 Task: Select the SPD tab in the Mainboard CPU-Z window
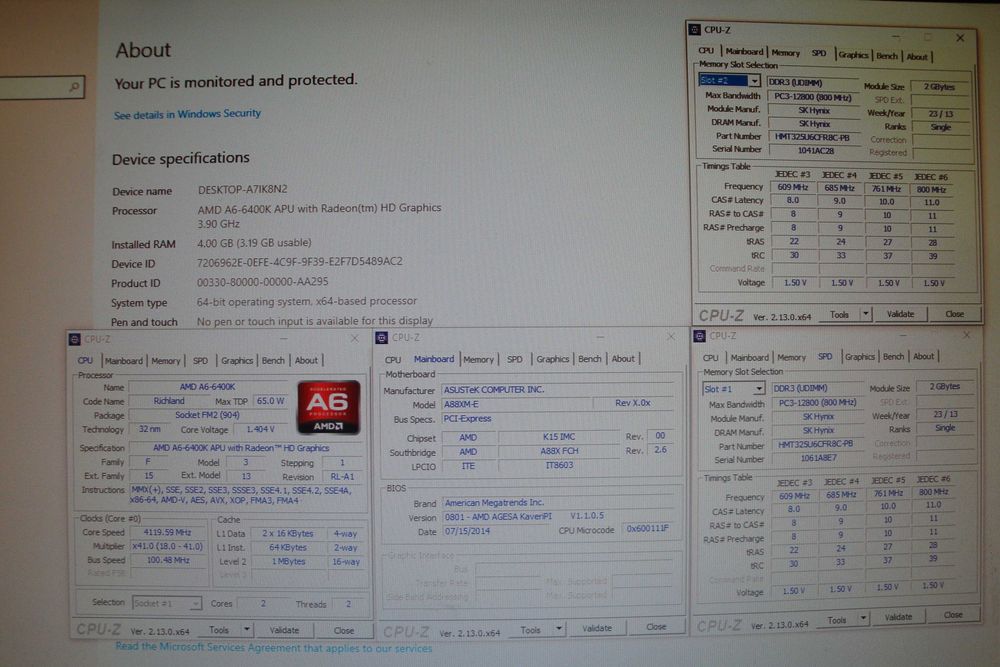click(x=515, y=360)
